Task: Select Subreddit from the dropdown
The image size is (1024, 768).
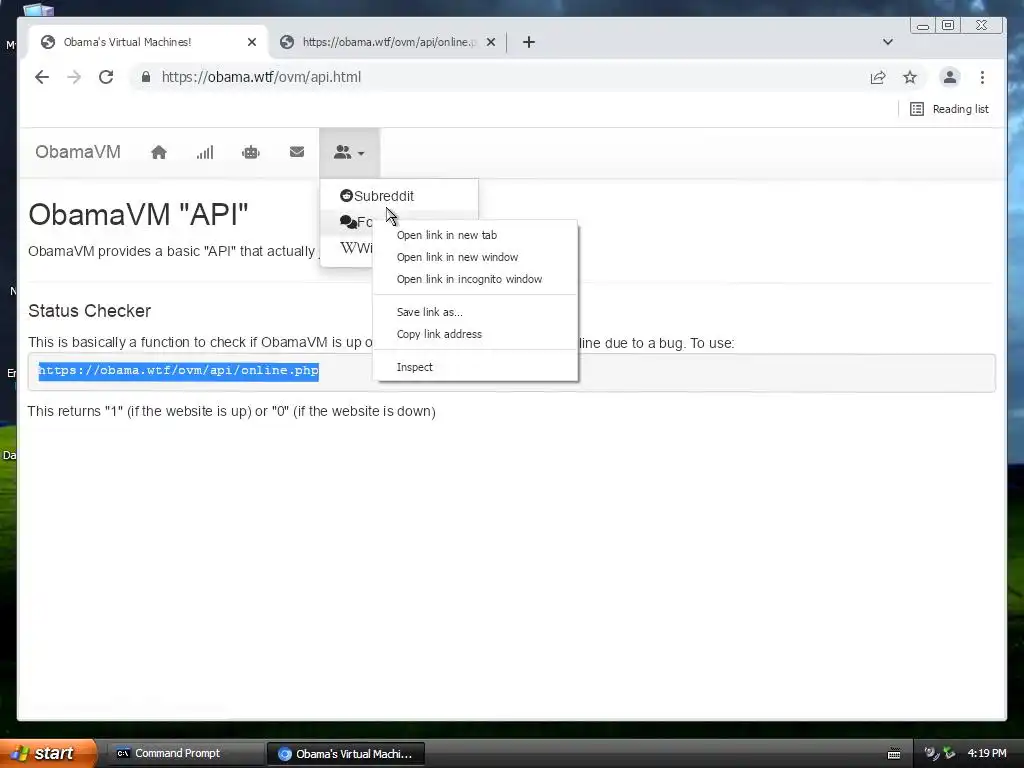Action: (x=399, y=196)
